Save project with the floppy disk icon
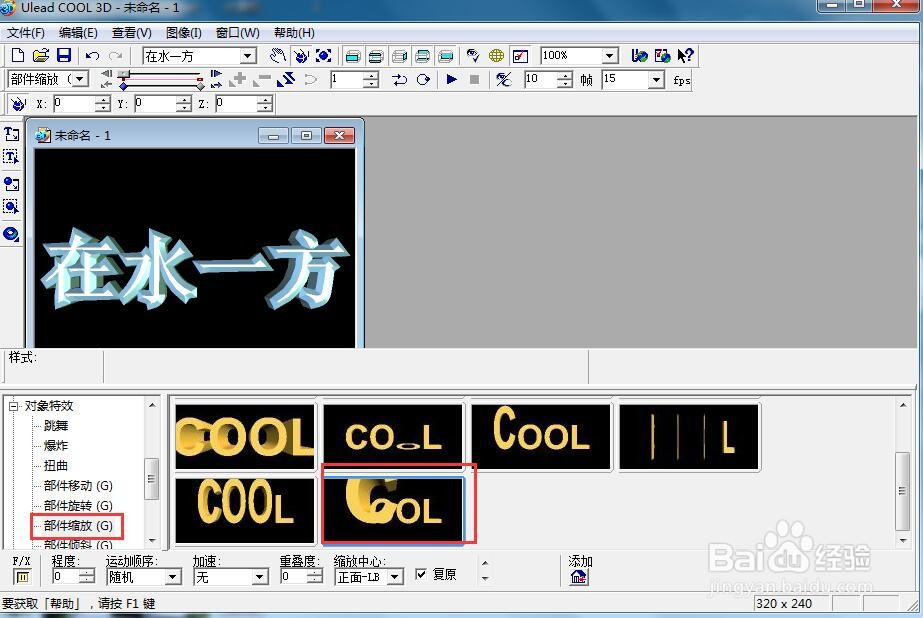Screen dimensions: 923x618 (x=64, y=55)
